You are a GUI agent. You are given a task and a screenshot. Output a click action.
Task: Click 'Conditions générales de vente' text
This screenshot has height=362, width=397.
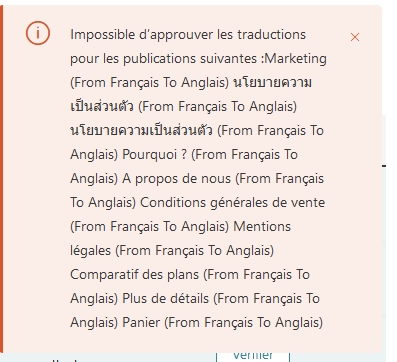click(x=233, y=203)
